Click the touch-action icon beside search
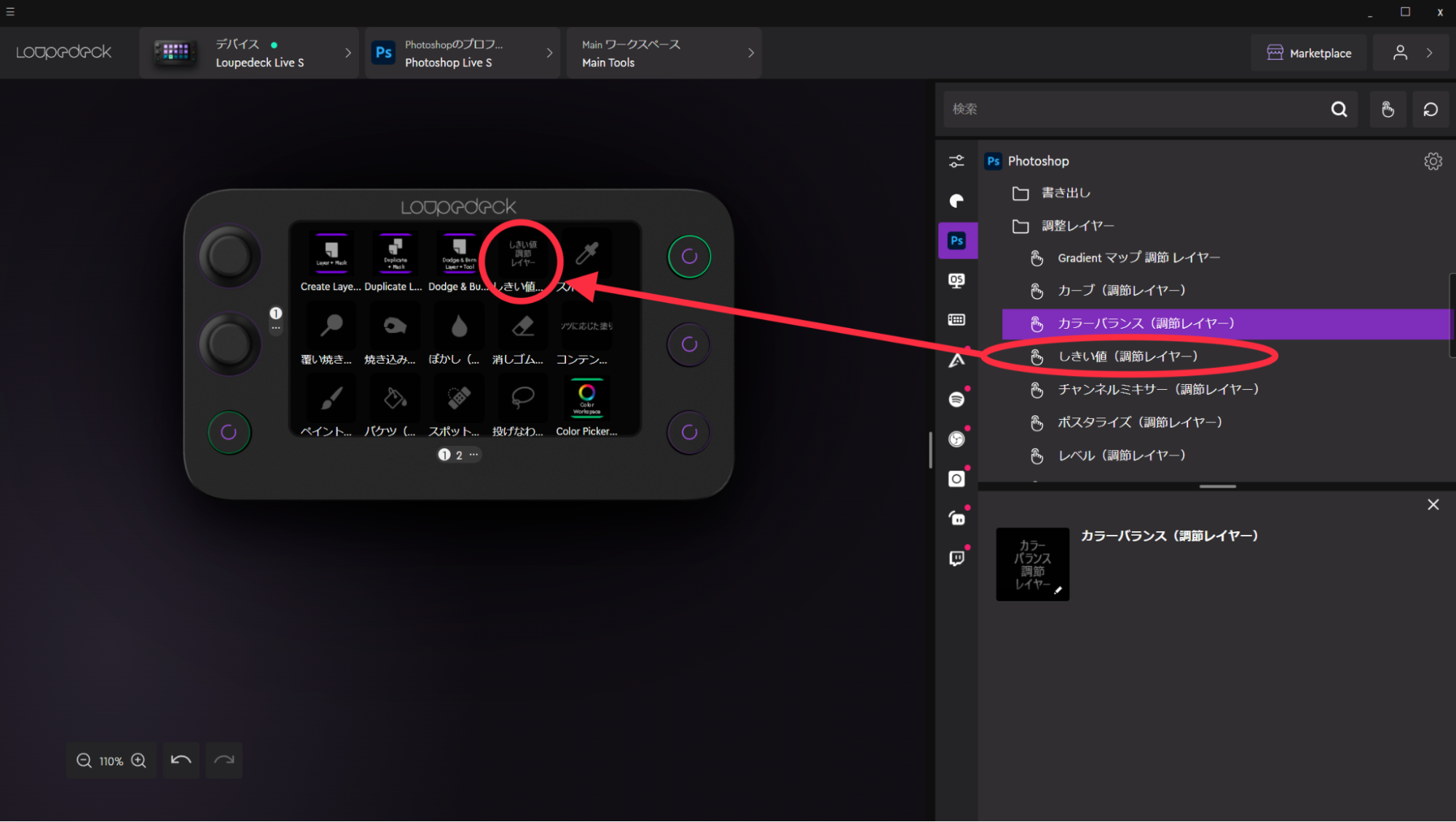1456x822 pixels. 1388,109
